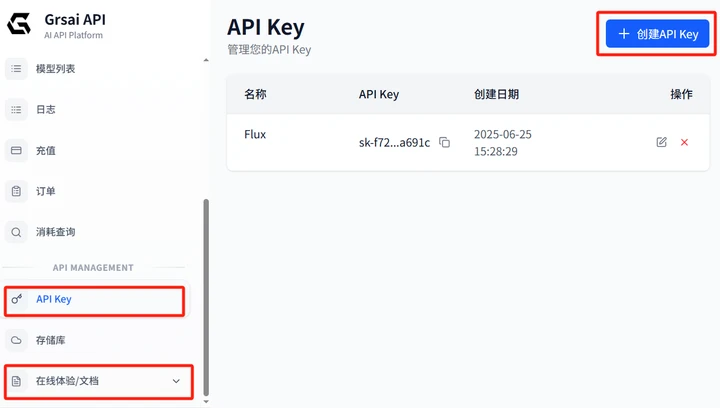Click the 订单 clipboard icon
This screenshot has width=720, height=408.
(x=16, y=191)
